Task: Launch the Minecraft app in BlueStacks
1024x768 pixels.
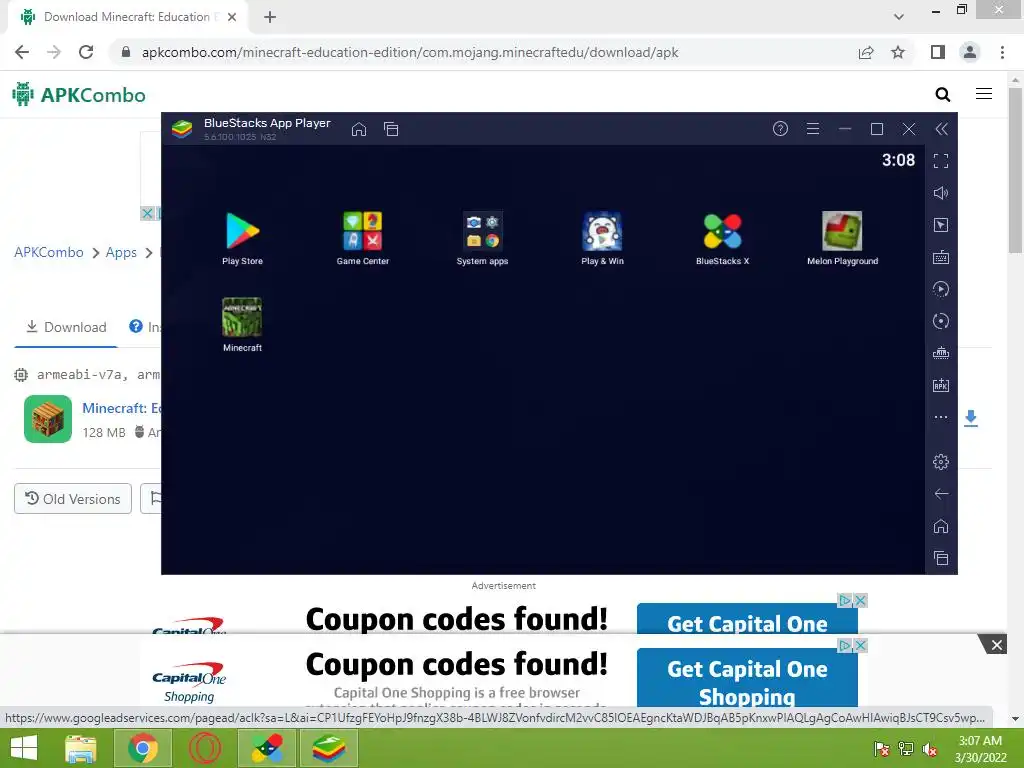Action: tap(242, 318)
